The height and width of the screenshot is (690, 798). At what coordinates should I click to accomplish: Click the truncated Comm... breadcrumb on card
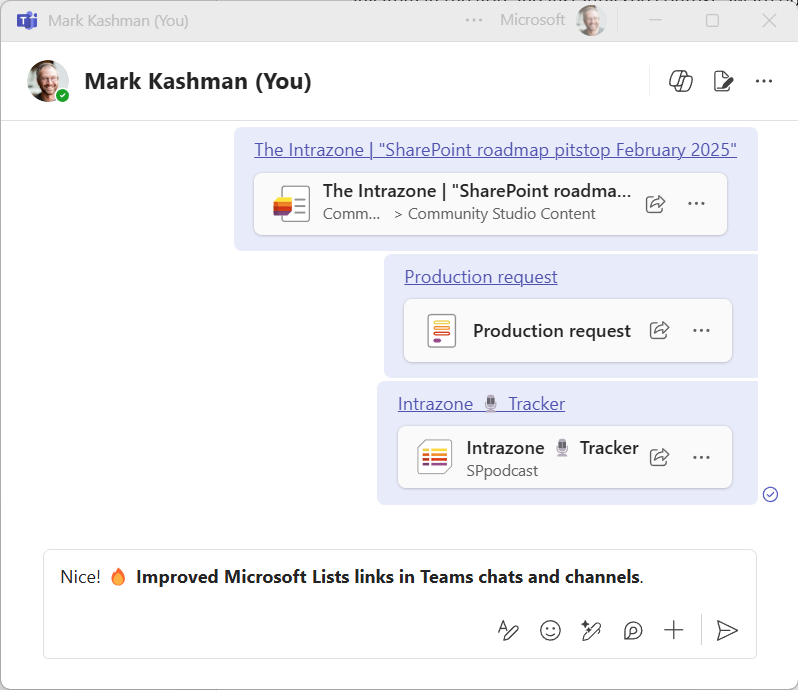[351, 214]
